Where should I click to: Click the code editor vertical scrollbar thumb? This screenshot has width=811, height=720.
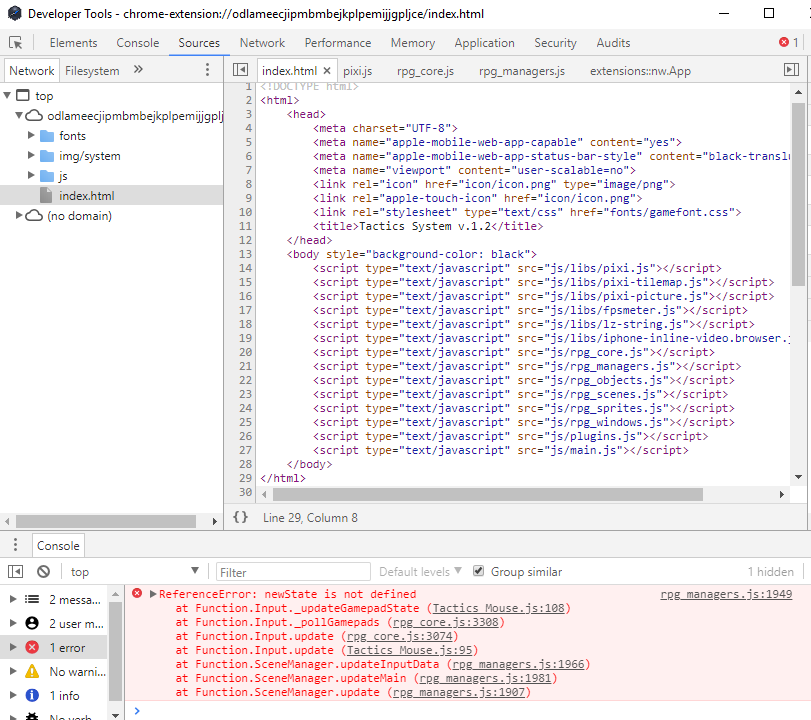click(798, 194)
